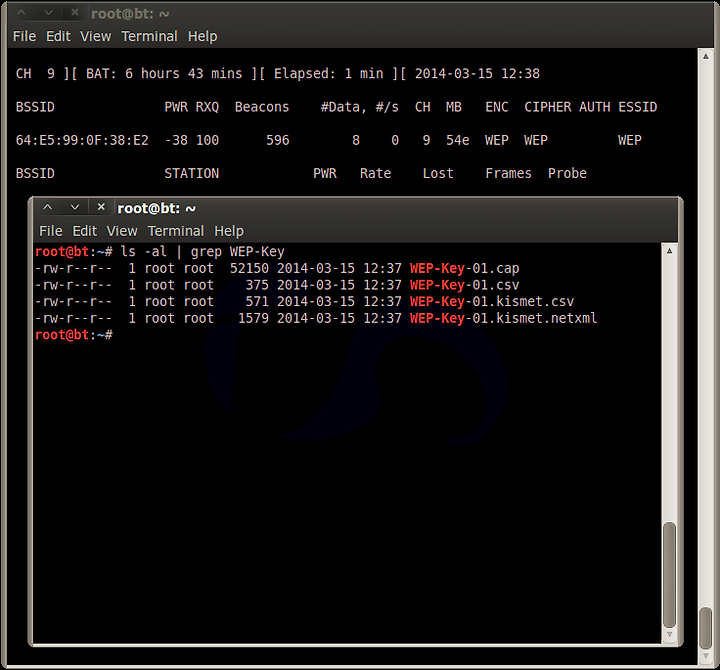720x670 pixels.
Task: Click file size 375
Action: point(257,285)
